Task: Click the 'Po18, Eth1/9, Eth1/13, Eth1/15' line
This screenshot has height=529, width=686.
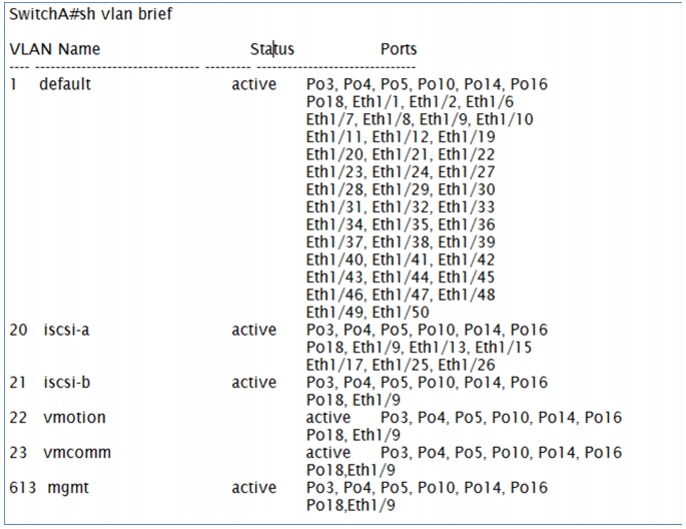Action: pyautogui.click(x=419, y=347)
